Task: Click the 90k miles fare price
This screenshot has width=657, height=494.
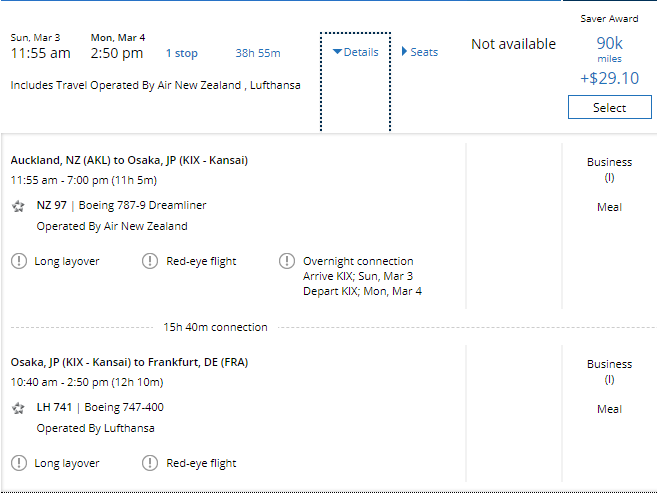Action: click(x=609, y=43)
